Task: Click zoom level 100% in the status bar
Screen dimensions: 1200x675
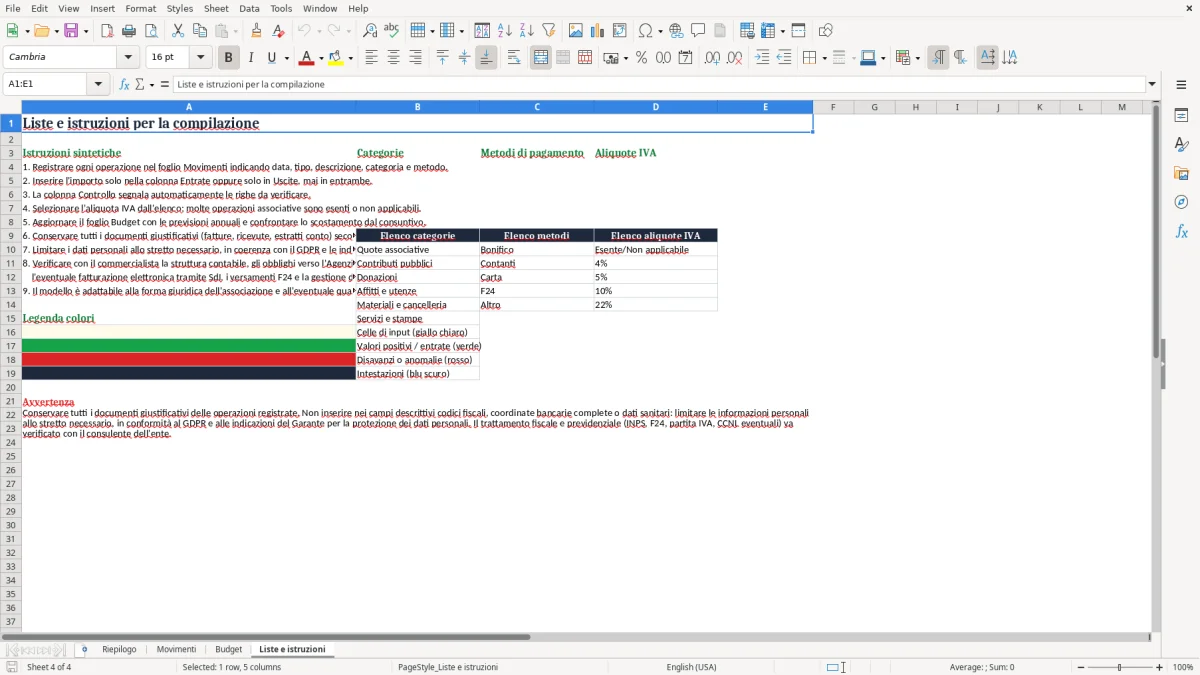Action: coord(1183,667)
